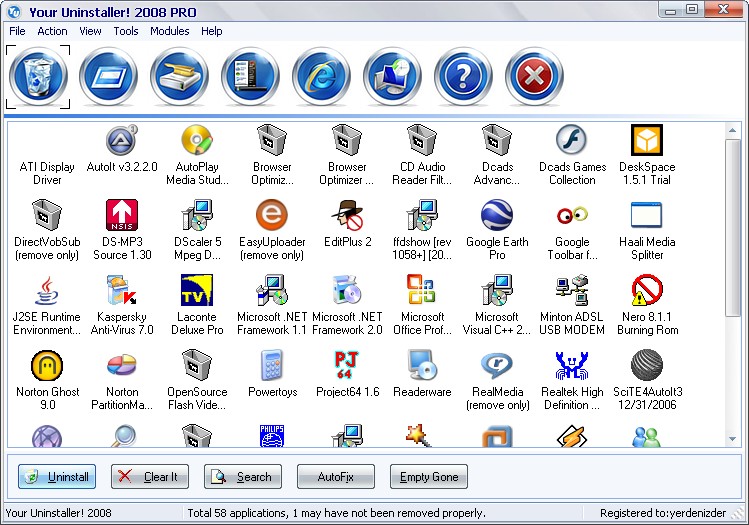The image size is (749, 525).
Task: Click the AutoFix button
Action: click(336, 477)
